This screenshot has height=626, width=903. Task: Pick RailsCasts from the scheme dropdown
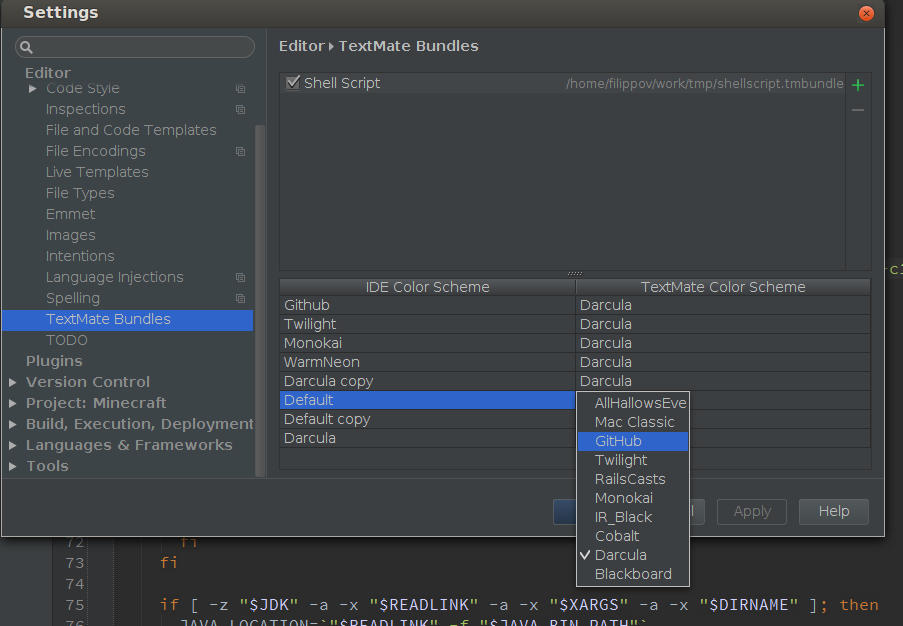[x=633, y=479]
